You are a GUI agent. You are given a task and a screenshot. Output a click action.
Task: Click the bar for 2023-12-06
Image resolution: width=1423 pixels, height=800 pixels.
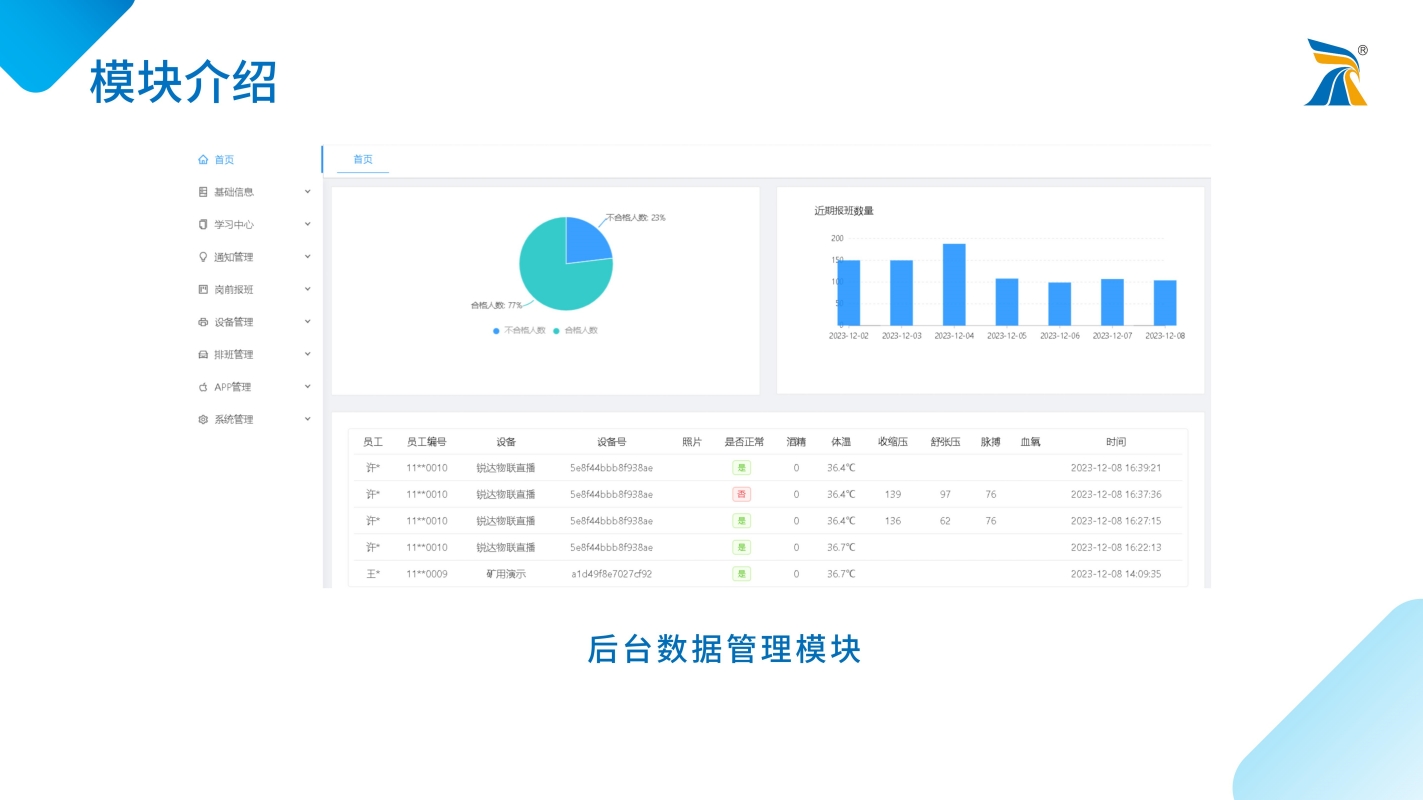coord(1060,304)
